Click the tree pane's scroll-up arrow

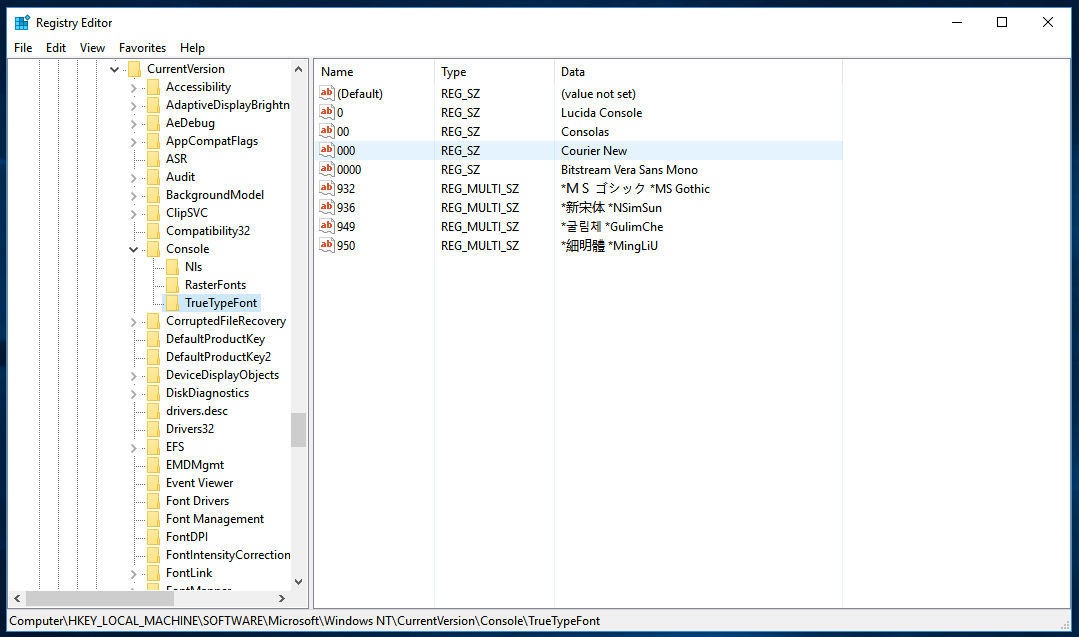[x=298, y=69]
